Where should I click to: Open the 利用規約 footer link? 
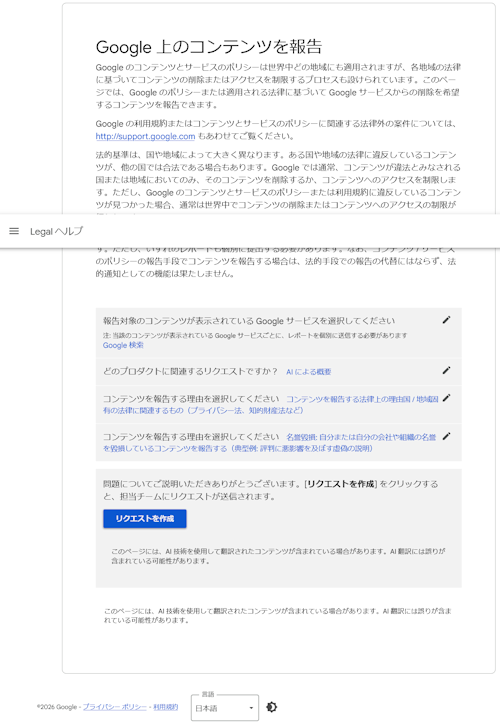[x=165, y=707]
